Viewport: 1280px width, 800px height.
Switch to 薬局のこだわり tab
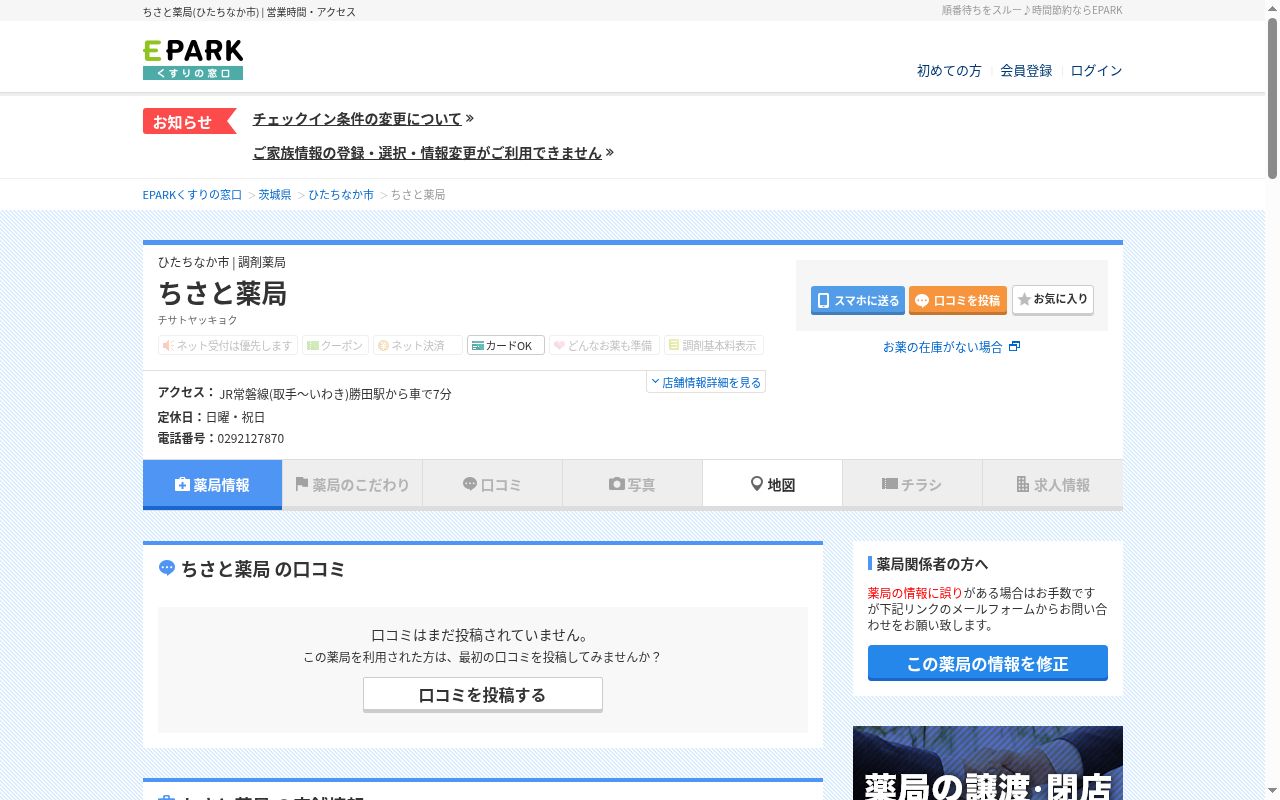(353, 485)
